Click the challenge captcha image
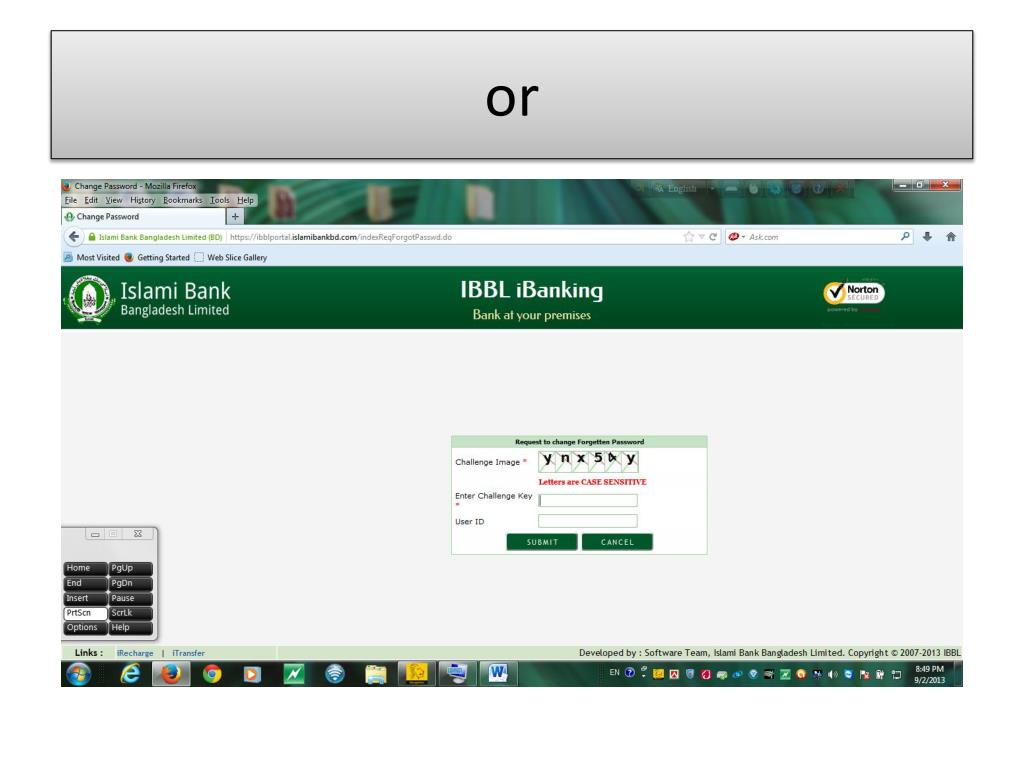The width and height of the screenshot is (1024, 768). (x=588, y=460)
